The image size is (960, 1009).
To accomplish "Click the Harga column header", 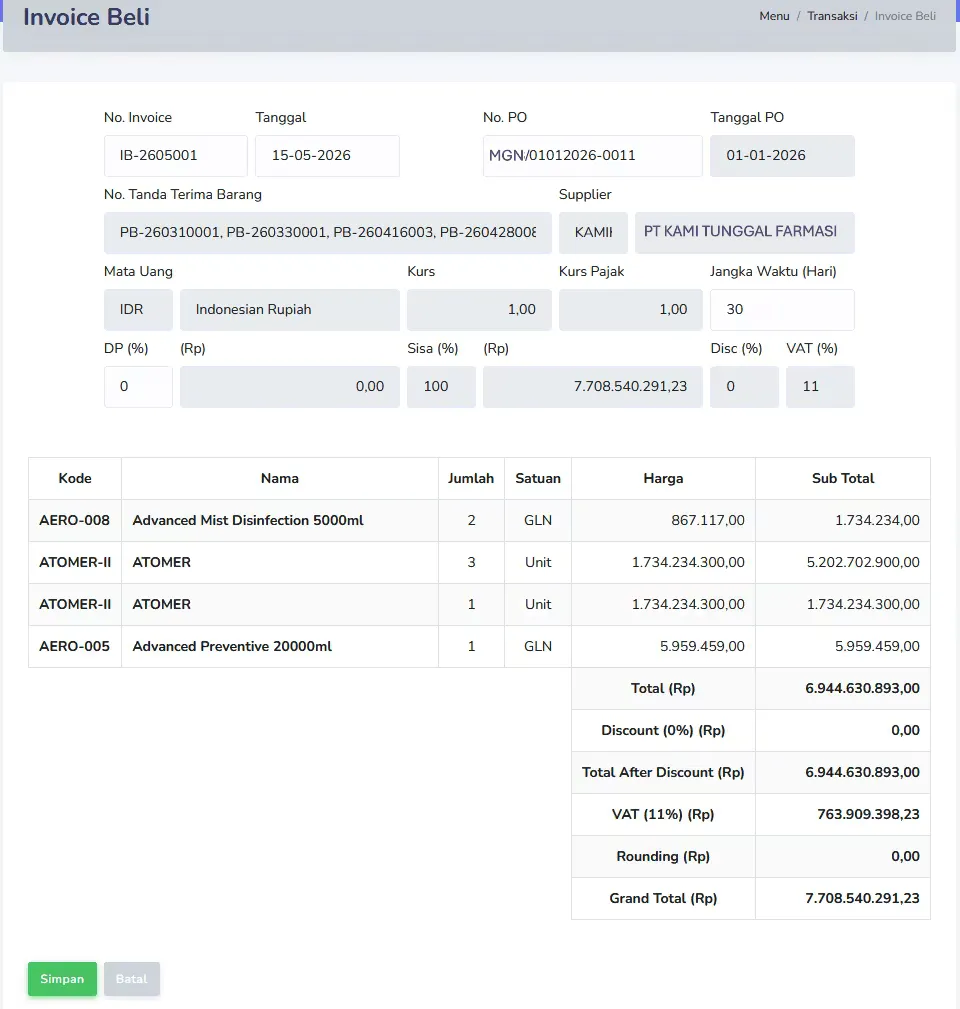I will pyautogui.click(x=663, y=478).
